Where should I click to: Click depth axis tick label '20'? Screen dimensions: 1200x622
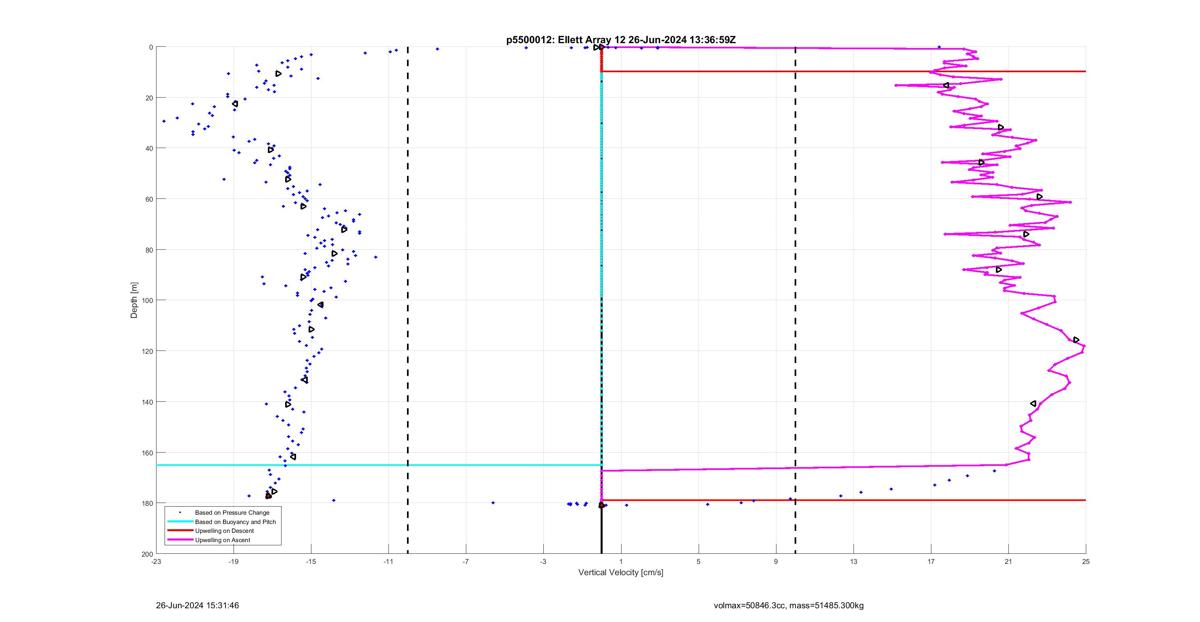tap(148, 98)
